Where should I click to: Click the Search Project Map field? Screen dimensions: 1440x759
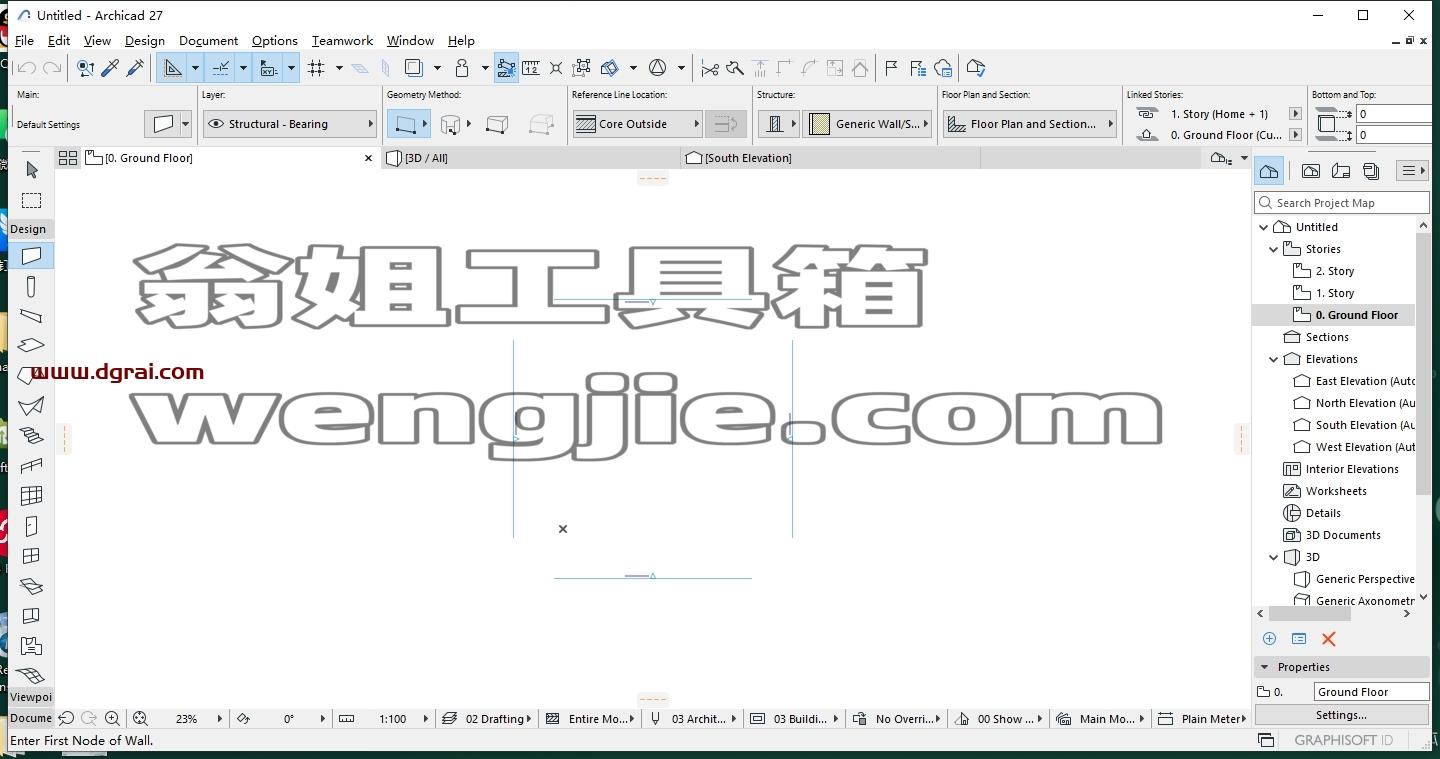[1341, 202]
